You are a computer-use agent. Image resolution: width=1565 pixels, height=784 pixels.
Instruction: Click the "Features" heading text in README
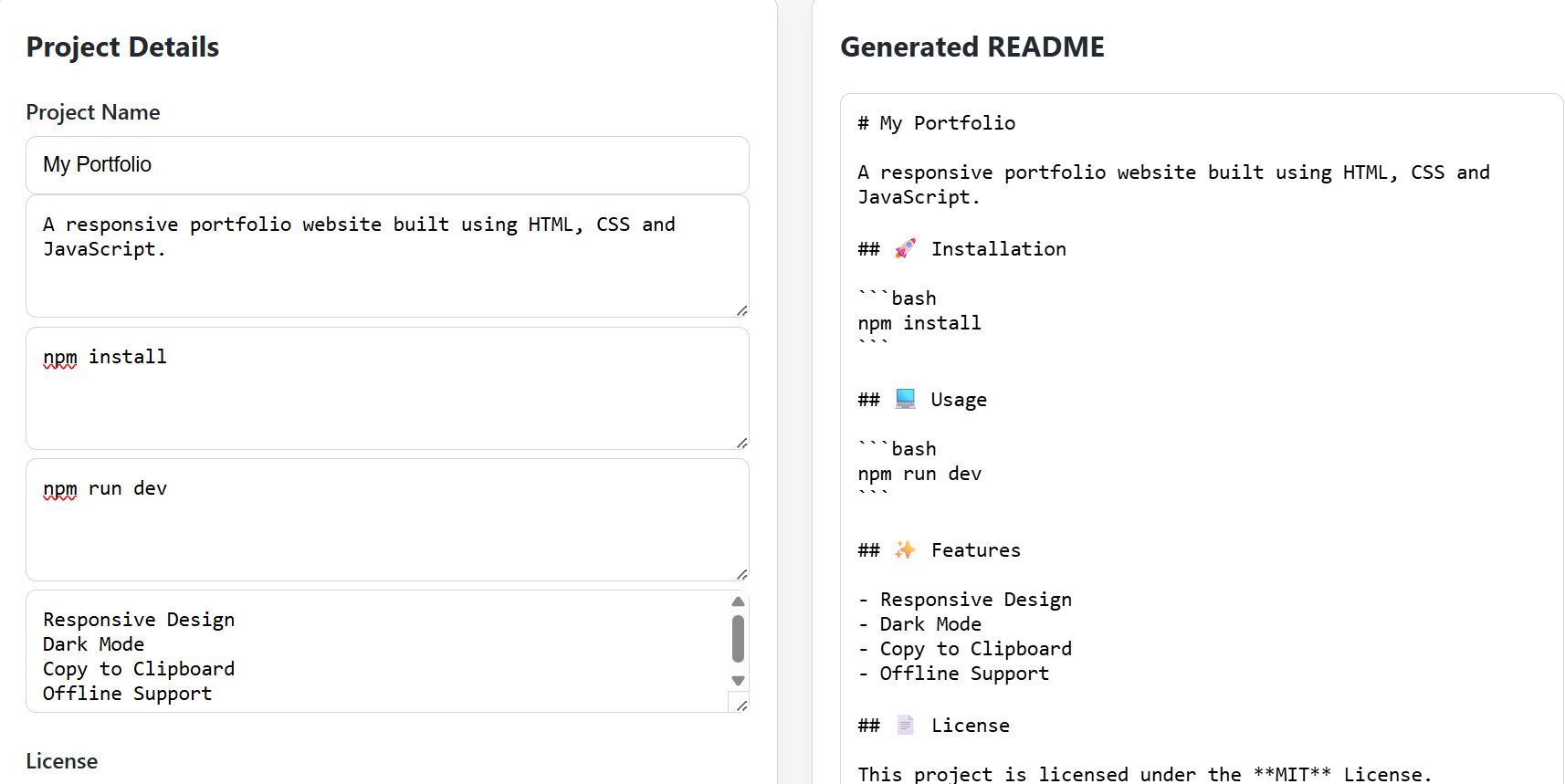pos(976,550)
